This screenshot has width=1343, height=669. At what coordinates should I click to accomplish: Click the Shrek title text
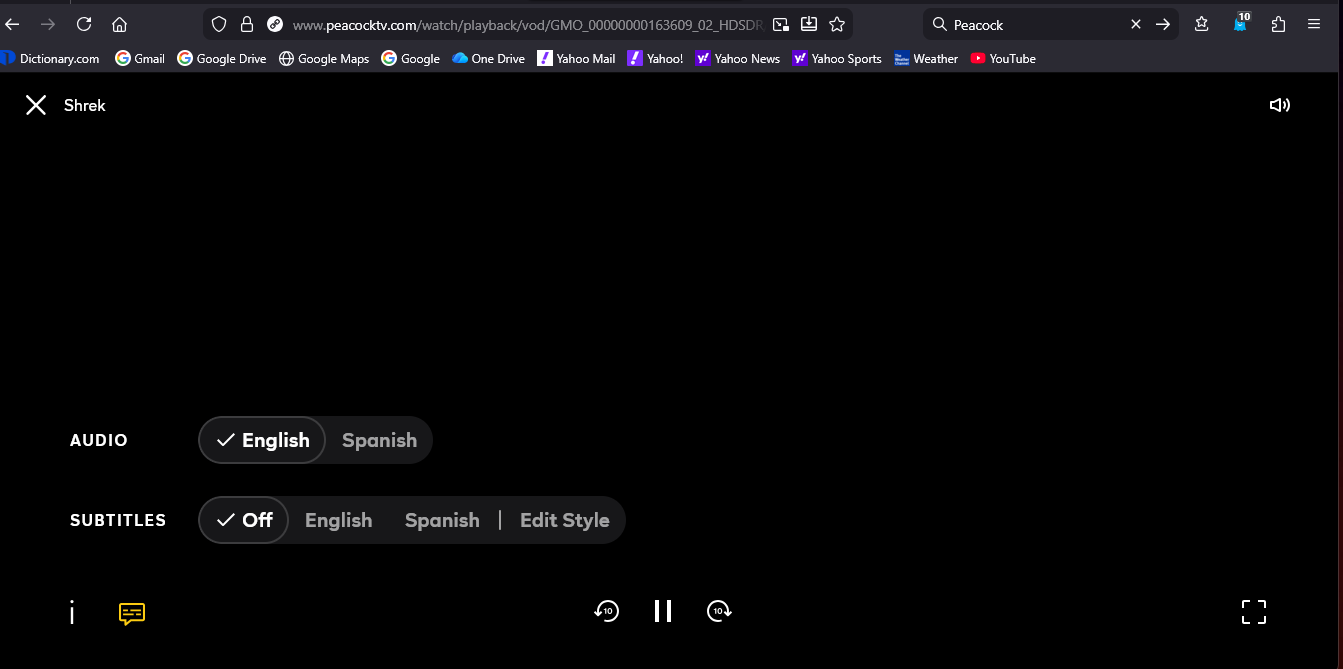85,105
